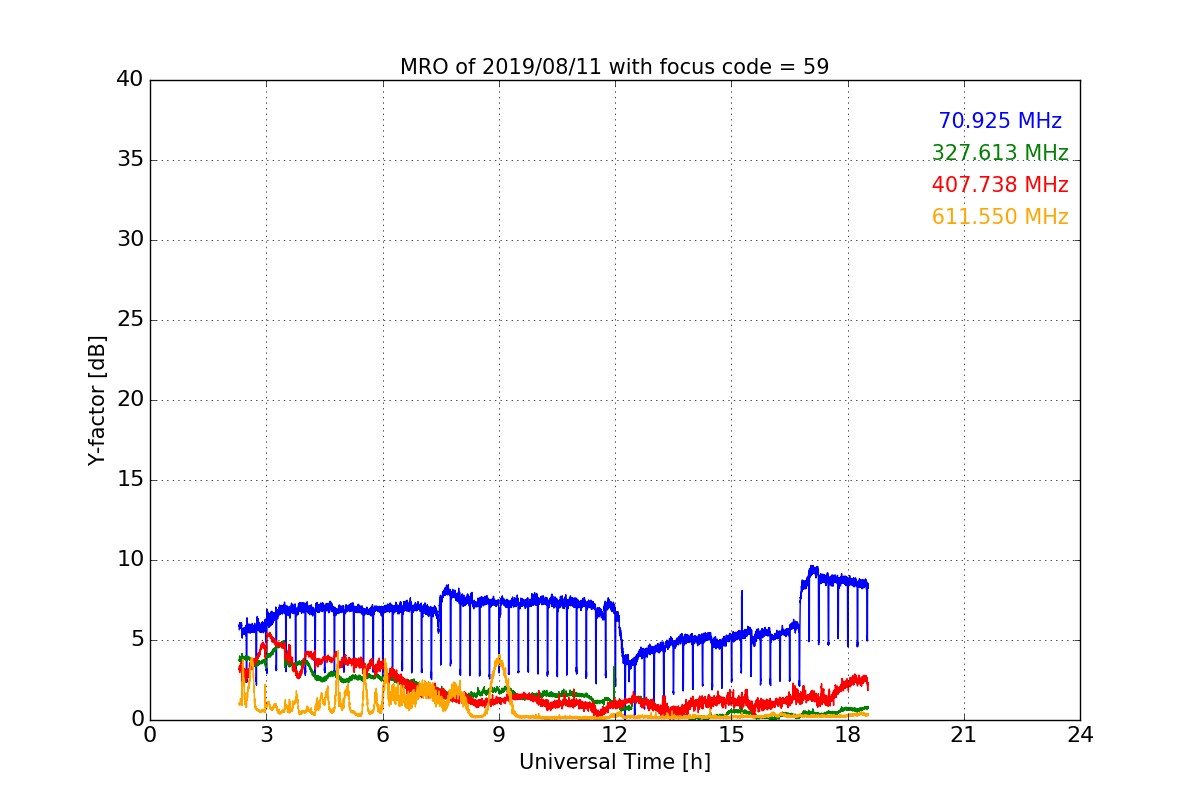Select the green '327.613 MHz' legend label
Image resolution: width=1200 pixels, height=800 pixels.
(x=1000, y=153)
